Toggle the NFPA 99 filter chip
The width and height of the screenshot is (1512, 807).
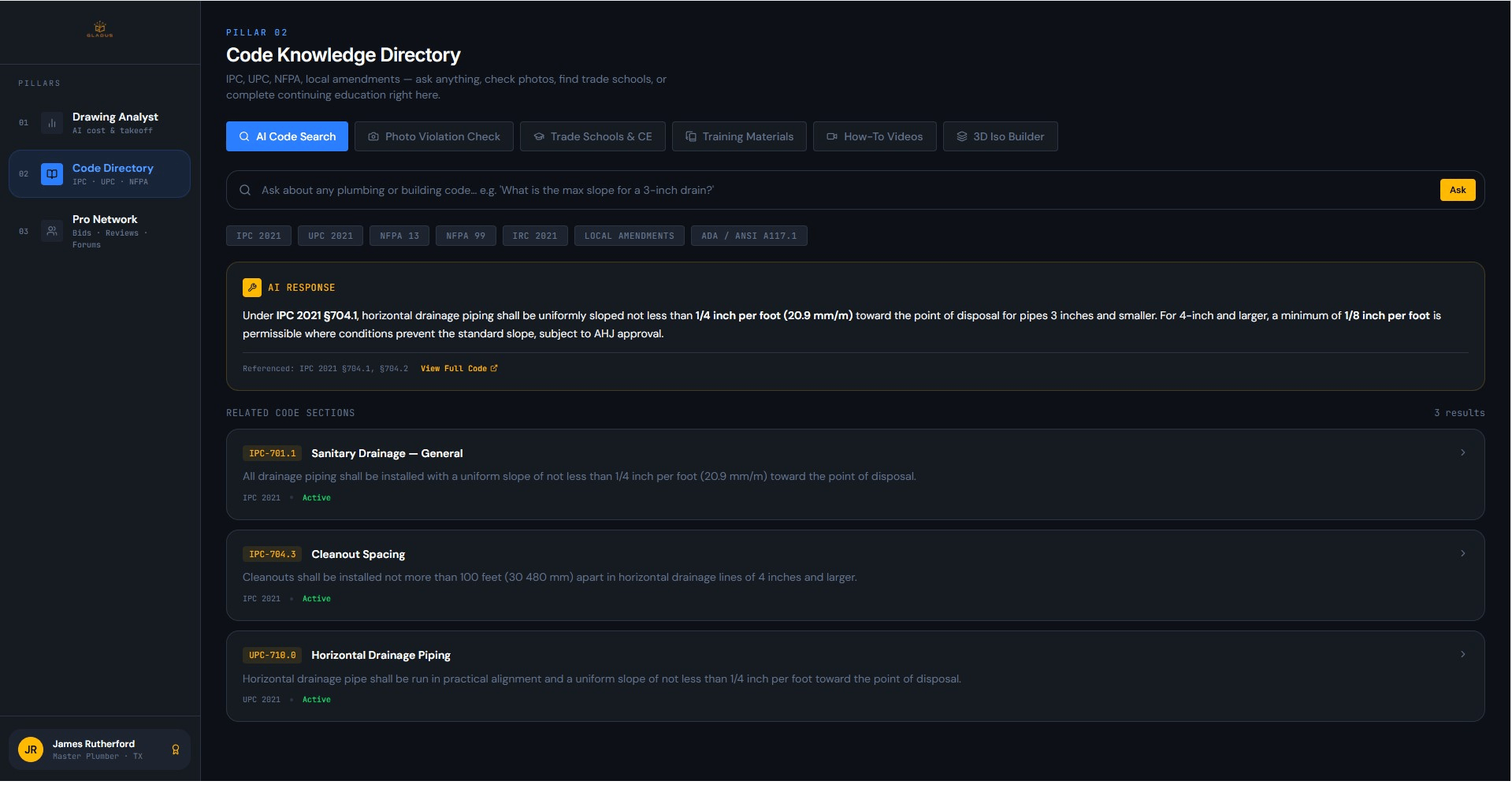tap(466, 236)
